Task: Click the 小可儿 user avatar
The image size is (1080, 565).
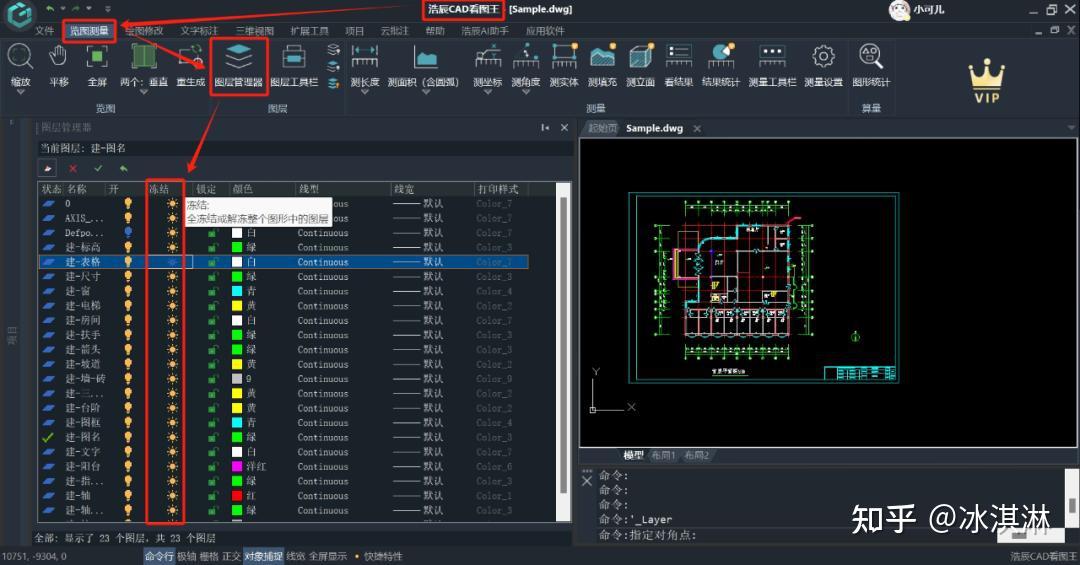Action: pyautogui.click(x=898, y=10)
